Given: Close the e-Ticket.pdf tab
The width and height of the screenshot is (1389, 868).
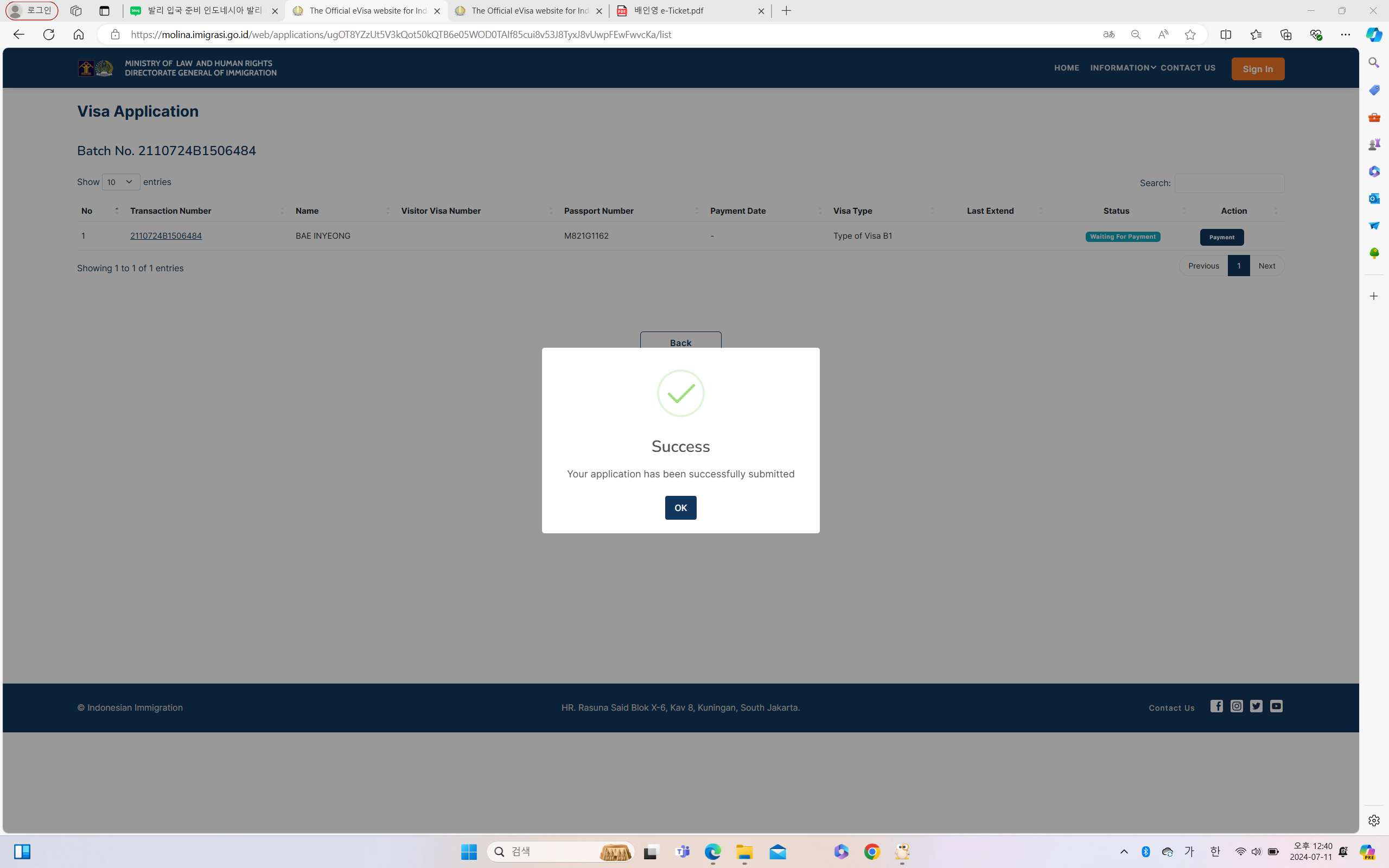Looking at the screenshot, I should (x=761, y=11).
